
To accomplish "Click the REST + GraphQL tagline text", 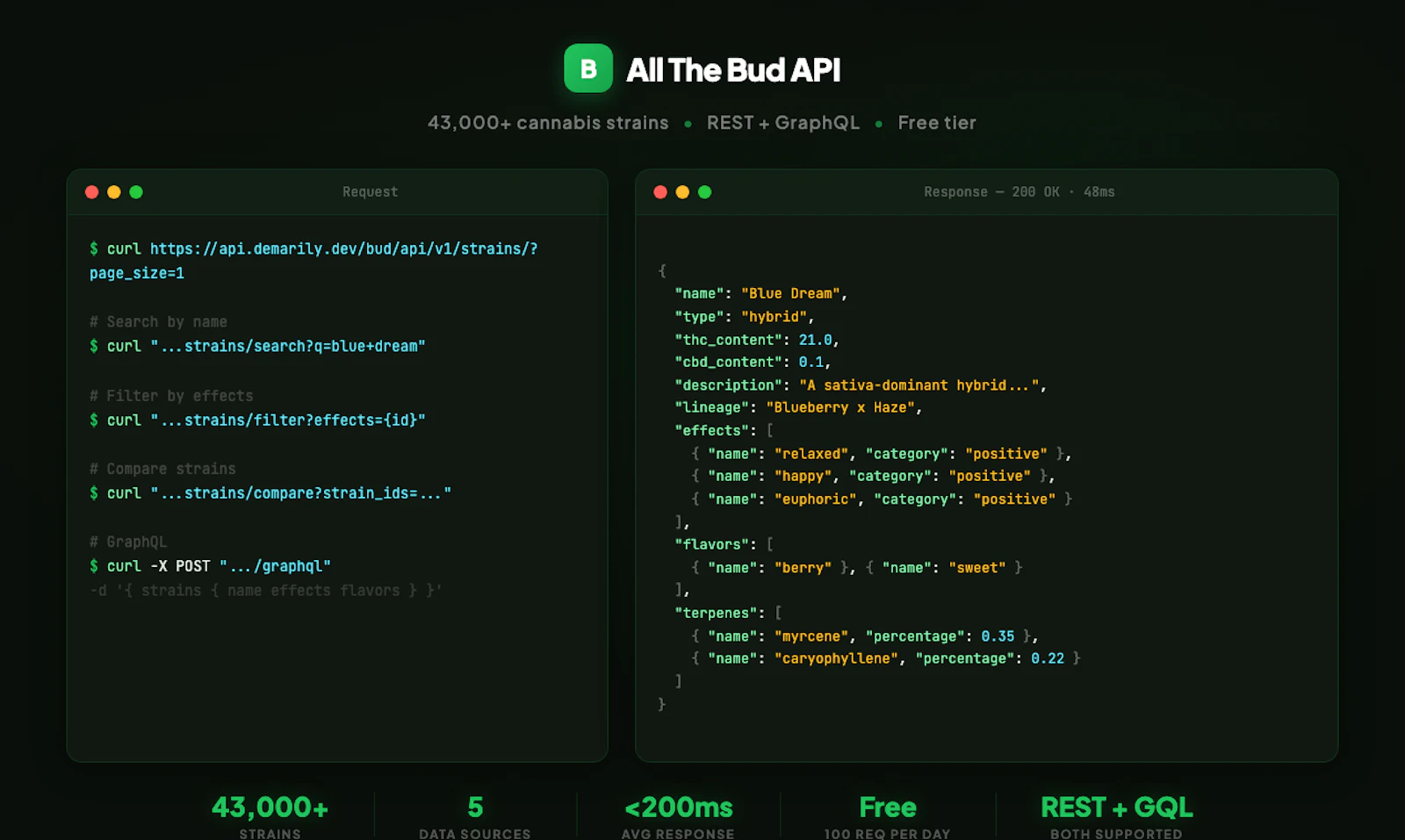I will (783, 123).
